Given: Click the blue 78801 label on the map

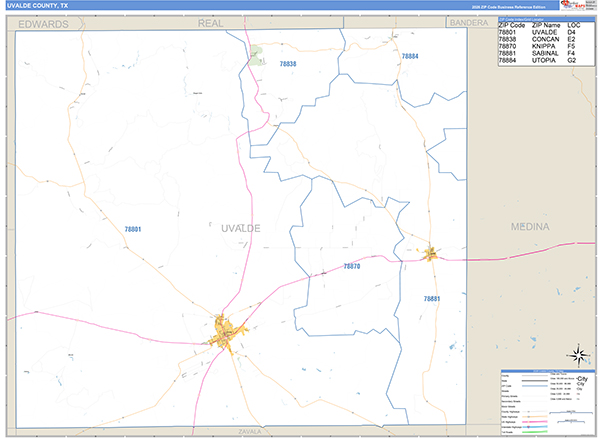Looking at the screenshot, I should (x=133, y=229).
